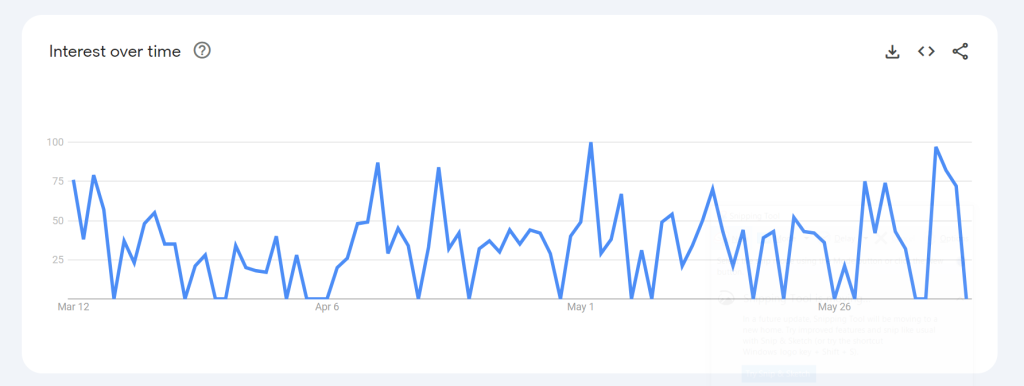Click the Interest over time heading

[115, 52]
